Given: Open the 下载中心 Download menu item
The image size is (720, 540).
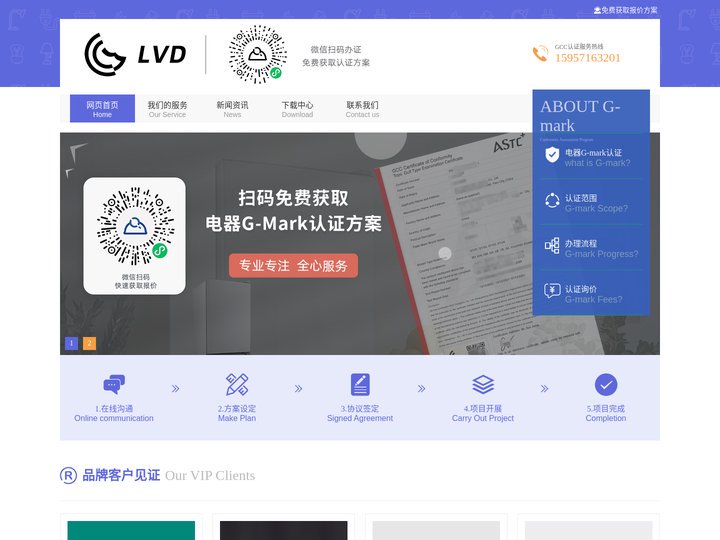Looking at the screenshot, I should coord(297,109).
